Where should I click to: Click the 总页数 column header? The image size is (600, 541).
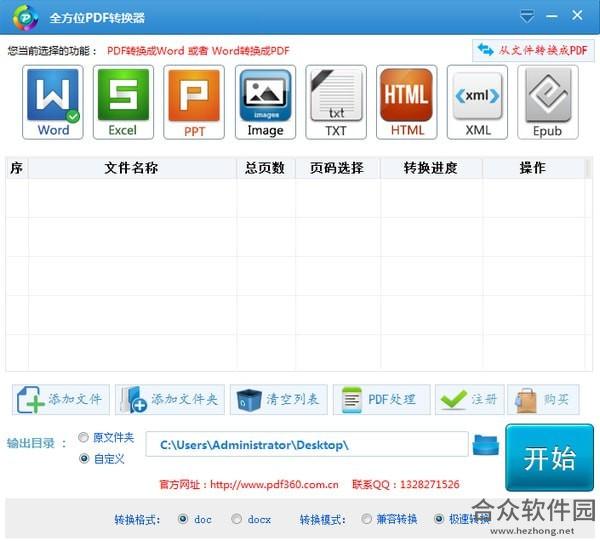point(265,168)
